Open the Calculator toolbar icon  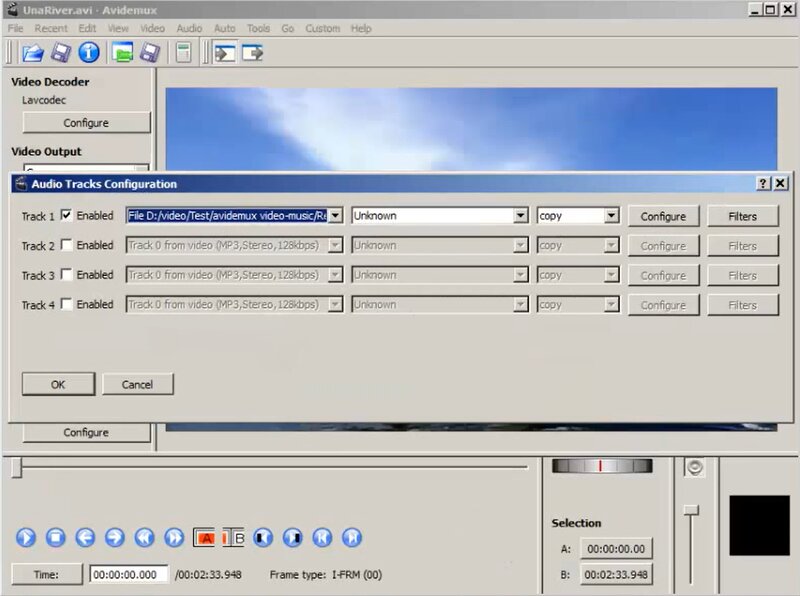(x=183, y=53)
